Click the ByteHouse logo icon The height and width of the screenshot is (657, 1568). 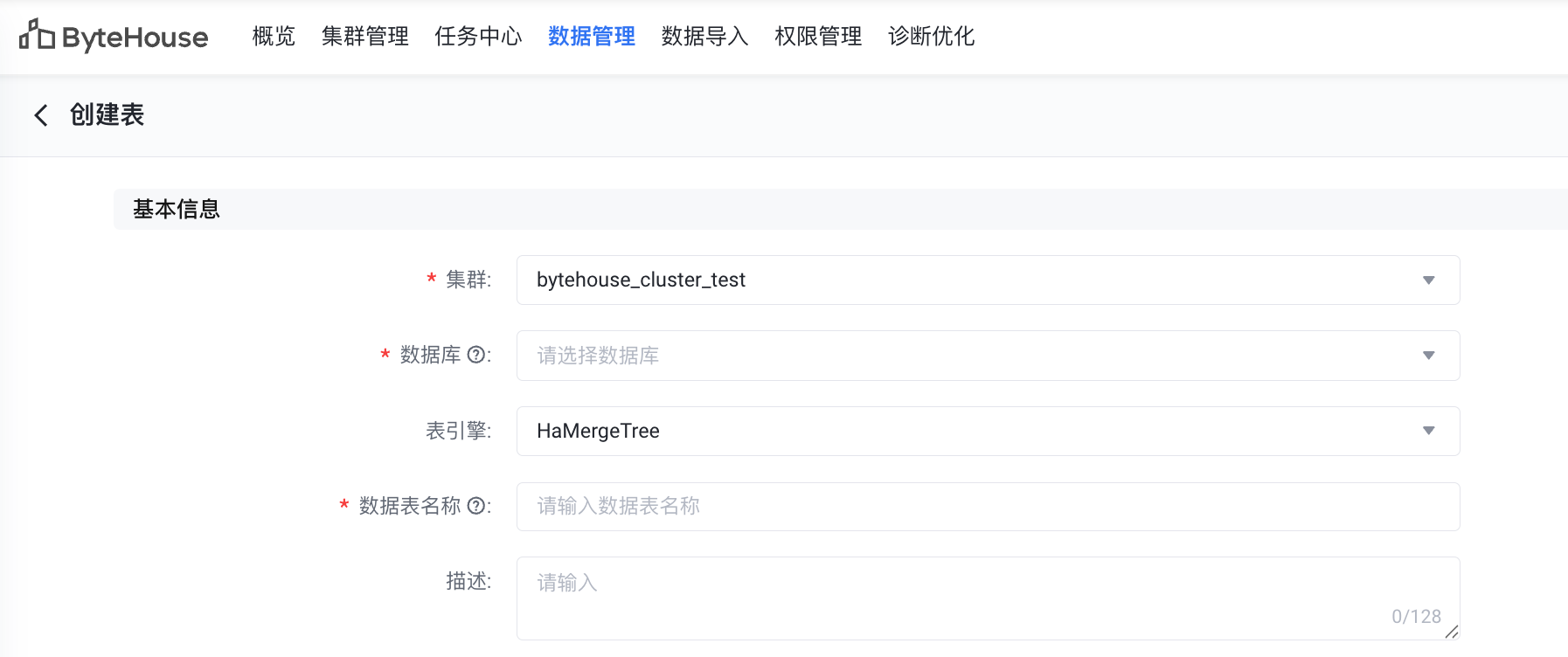37,35
